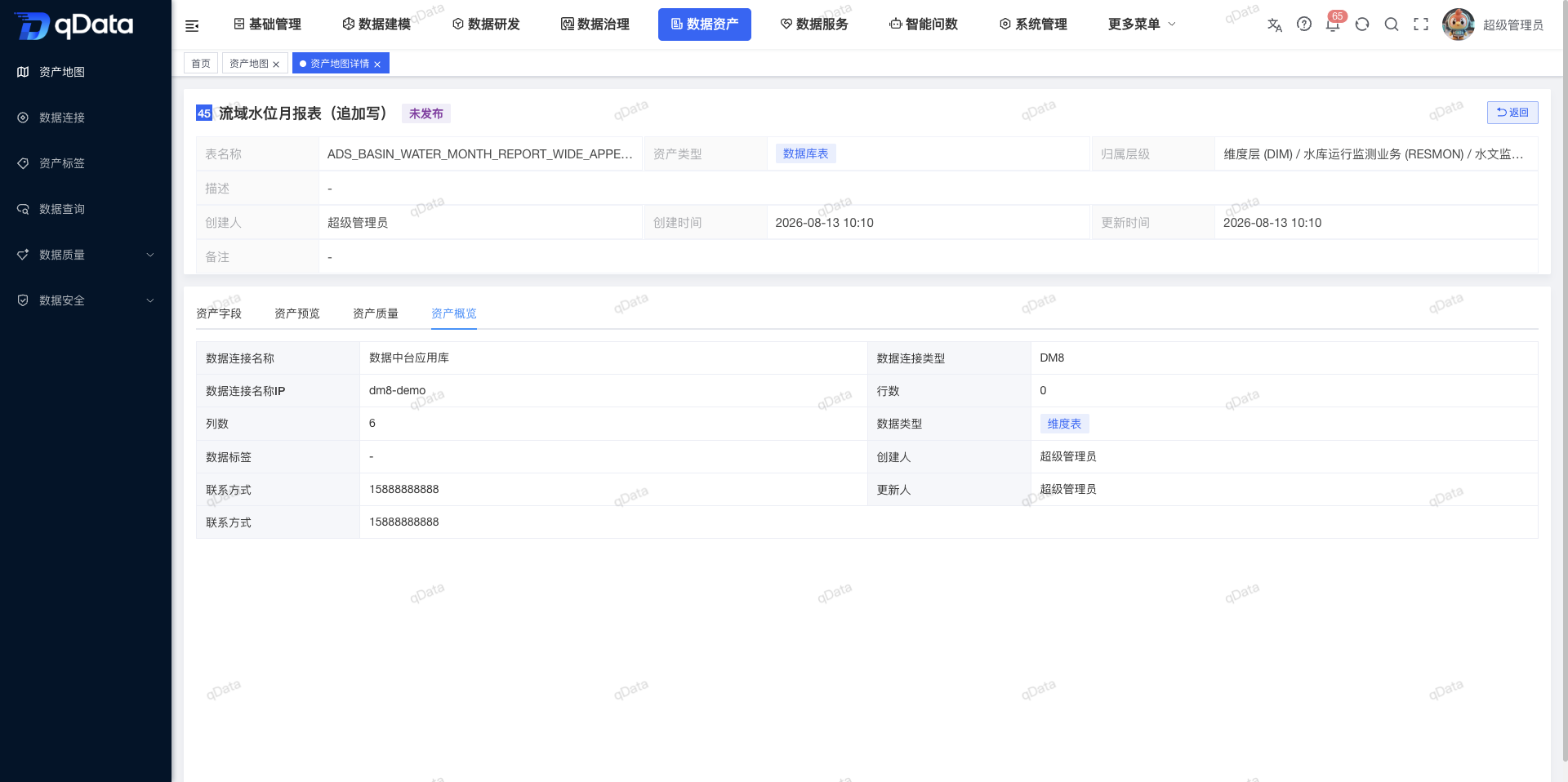Screen dimensions: 1568x782
Task: Click the 数据查询 sidebar icon
Action: (23, 209)
